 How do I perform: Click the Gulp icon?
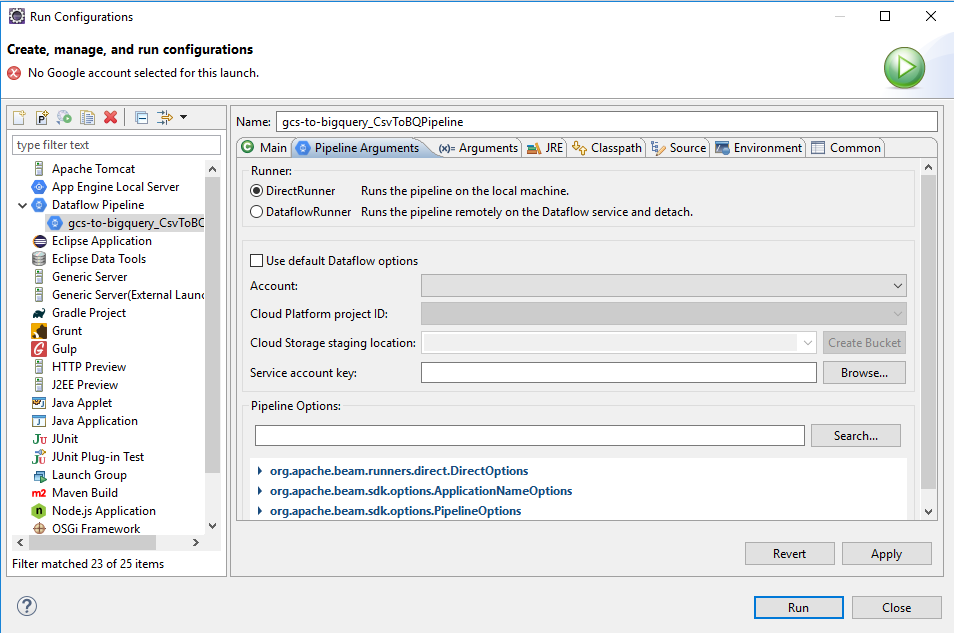pyautogui.click(x=39, y=349)
